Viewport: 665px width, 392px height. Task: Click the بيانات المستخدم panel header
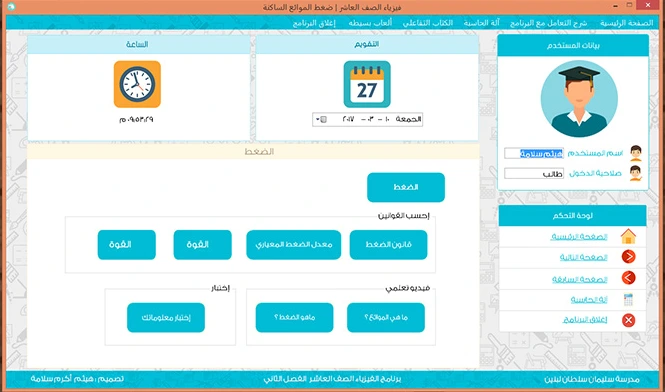pyautogui.click(x=573, y=46)
